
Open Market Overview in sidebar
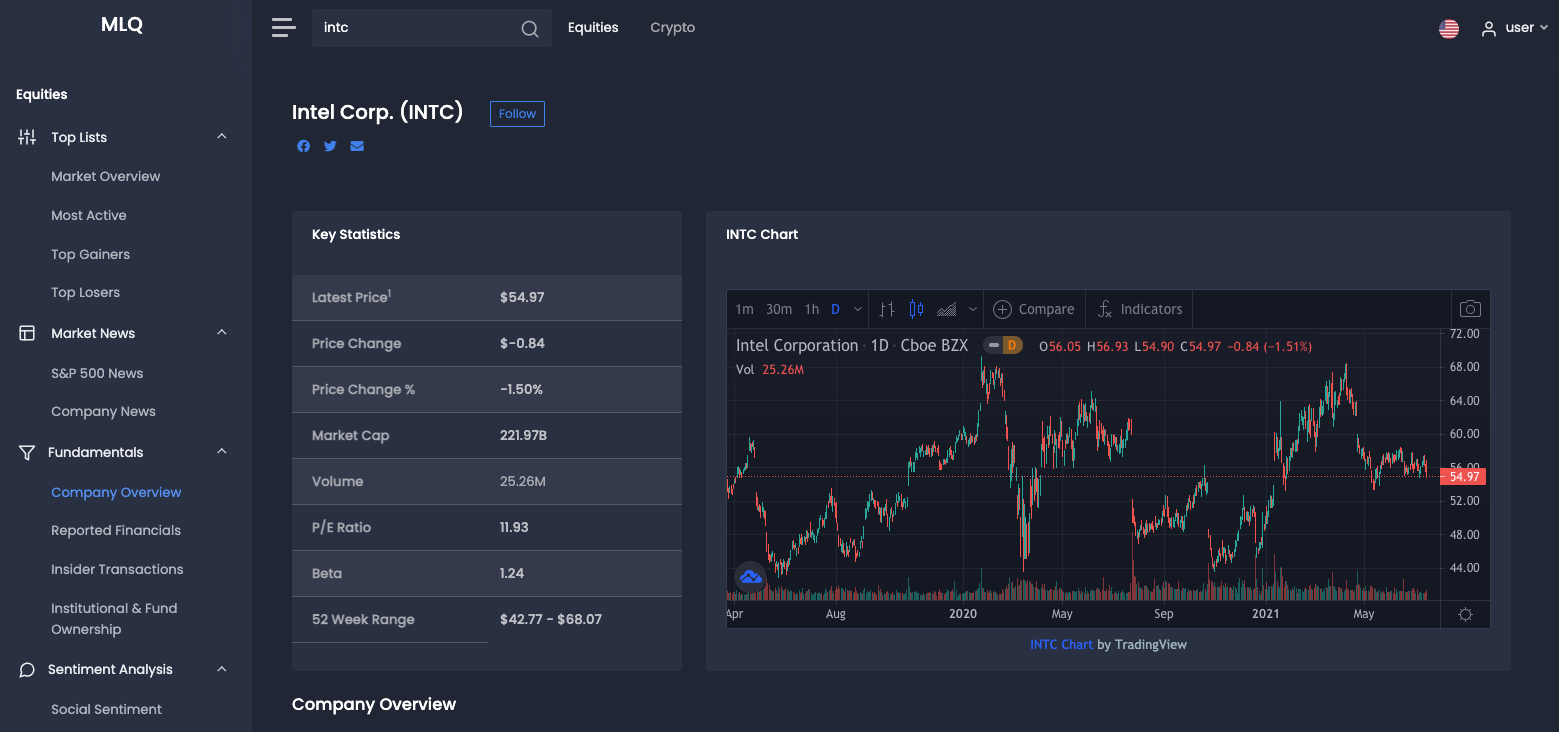pos(106,176)
